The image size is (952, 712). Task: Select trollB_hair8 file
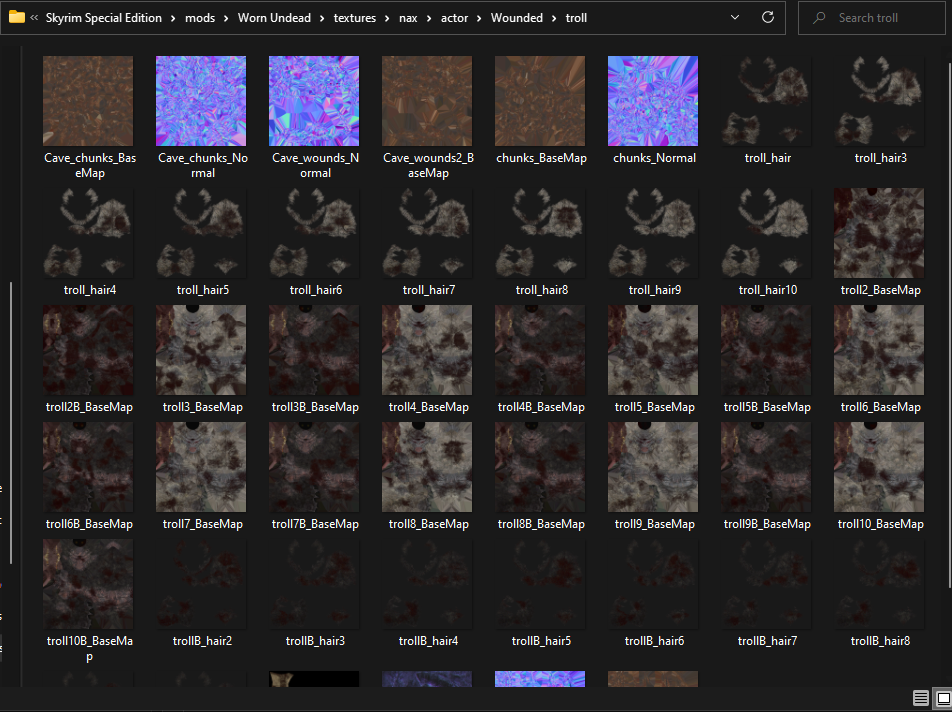[879, 594]
